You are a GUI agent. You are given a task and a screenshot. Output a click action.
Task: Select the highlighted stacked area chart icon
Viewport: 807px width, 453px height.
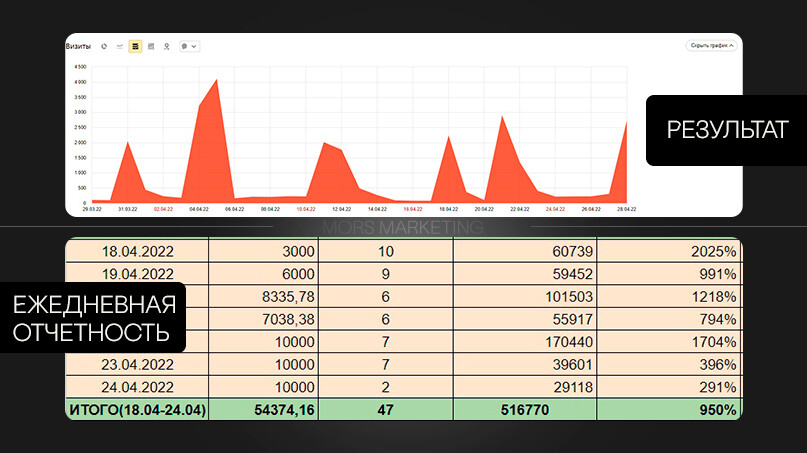135,46
